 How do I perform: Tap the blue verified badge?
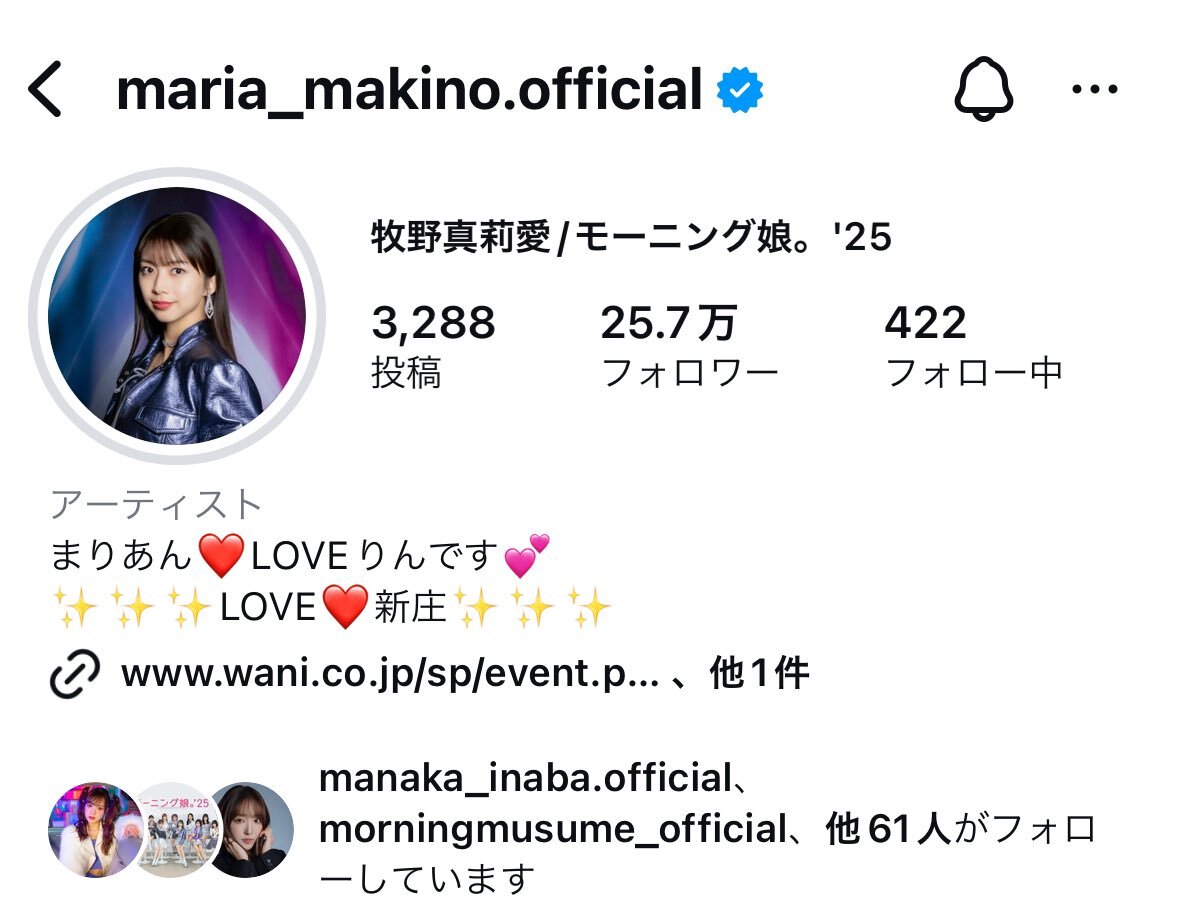pyautogui.click(x=740, y=89)
